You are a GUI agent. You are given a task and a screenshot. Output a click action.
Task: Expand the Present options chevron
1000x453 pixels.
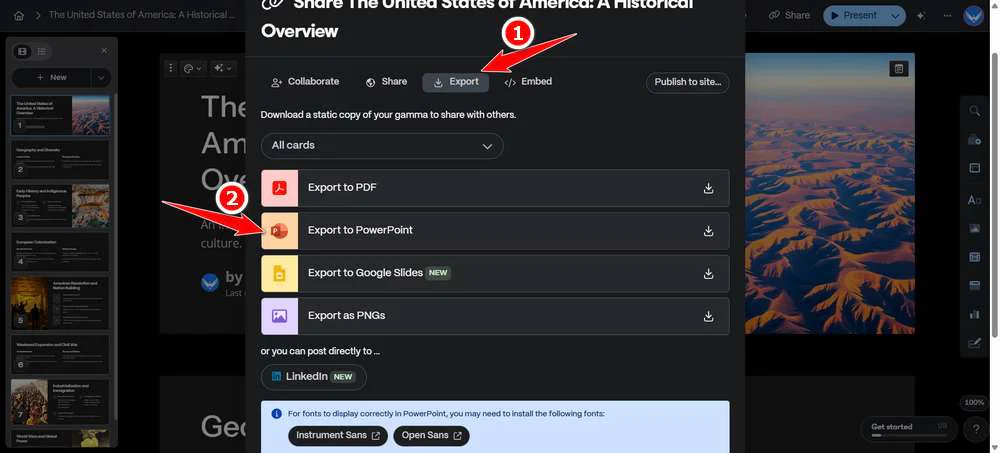tap(895, 16)
